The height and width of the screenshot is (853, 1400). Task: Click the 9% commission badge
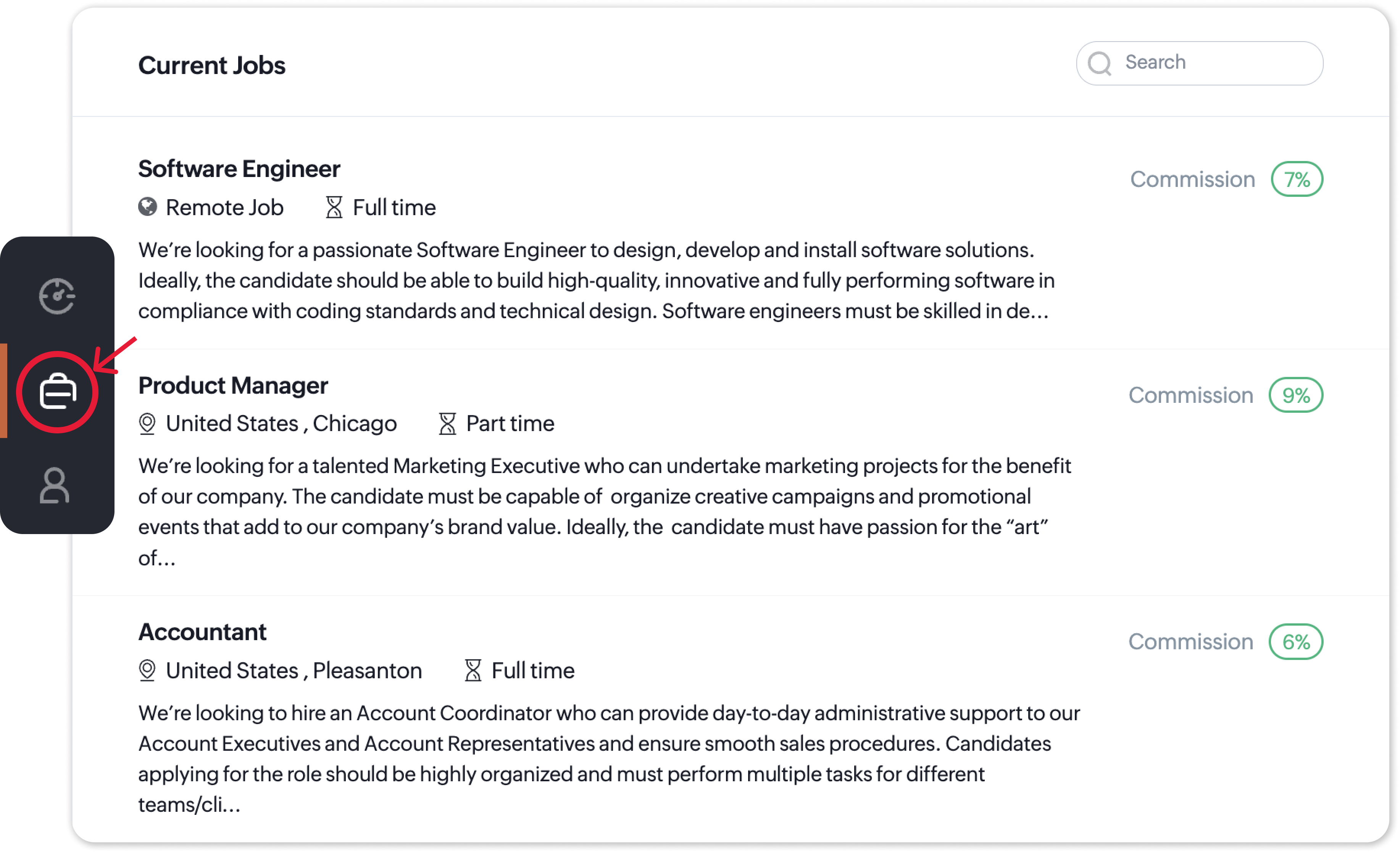tap(1295, 395)
